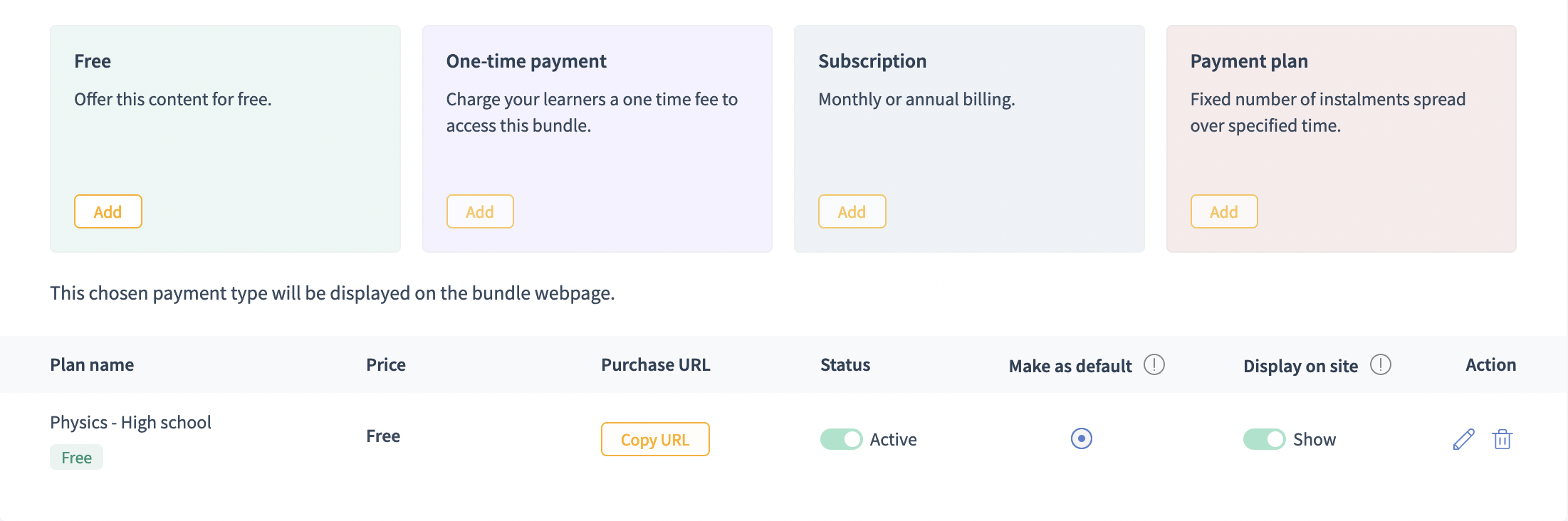Click the Physics - High school plan name
This screenshot has height=521, width=1568.
click(x=130, y=422)
